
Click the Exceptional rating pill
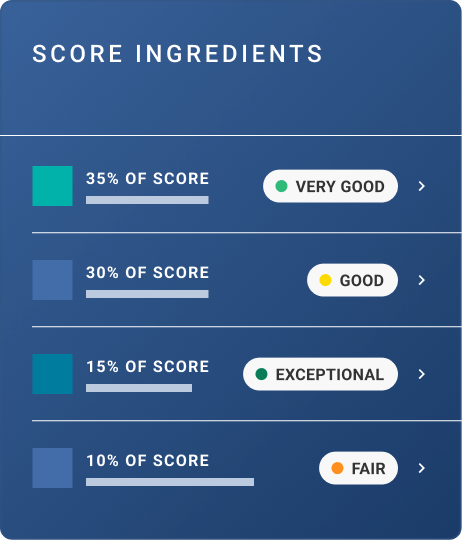(x=321, y=374)
